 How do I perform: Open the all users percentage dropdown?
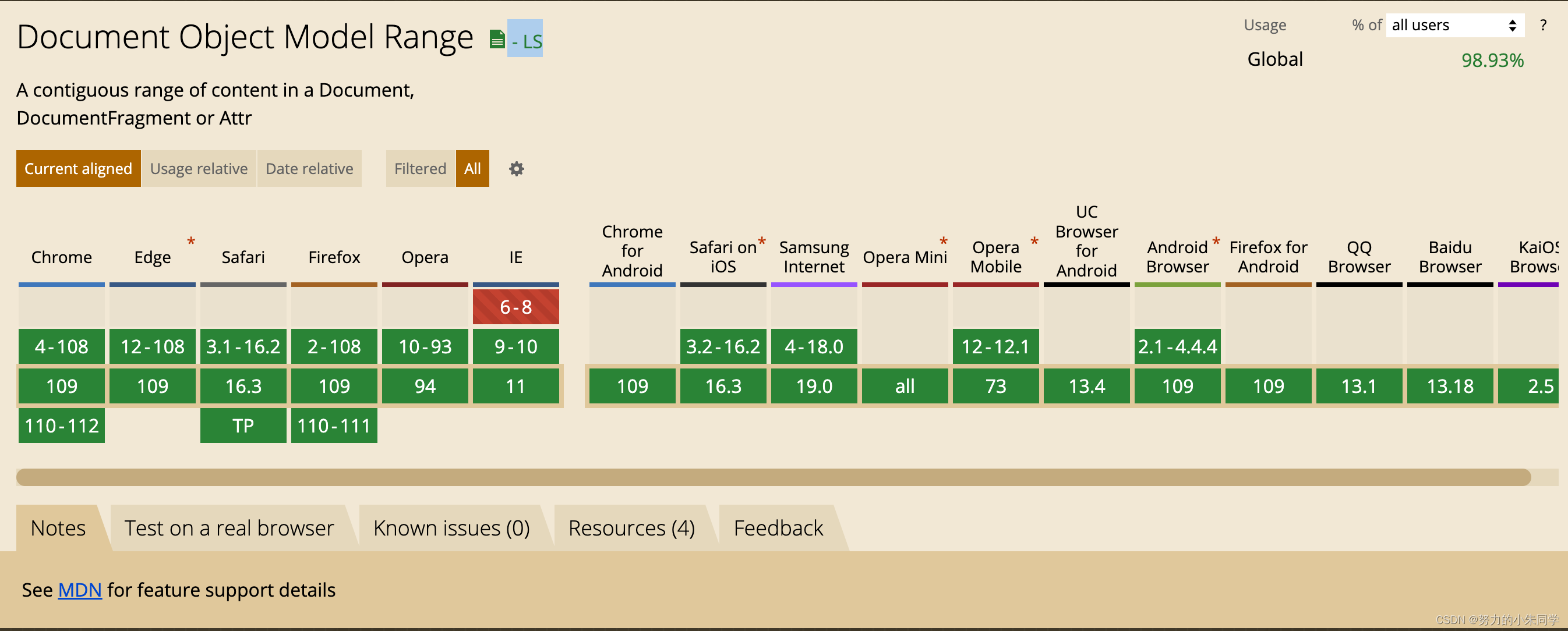point(1454,25)
